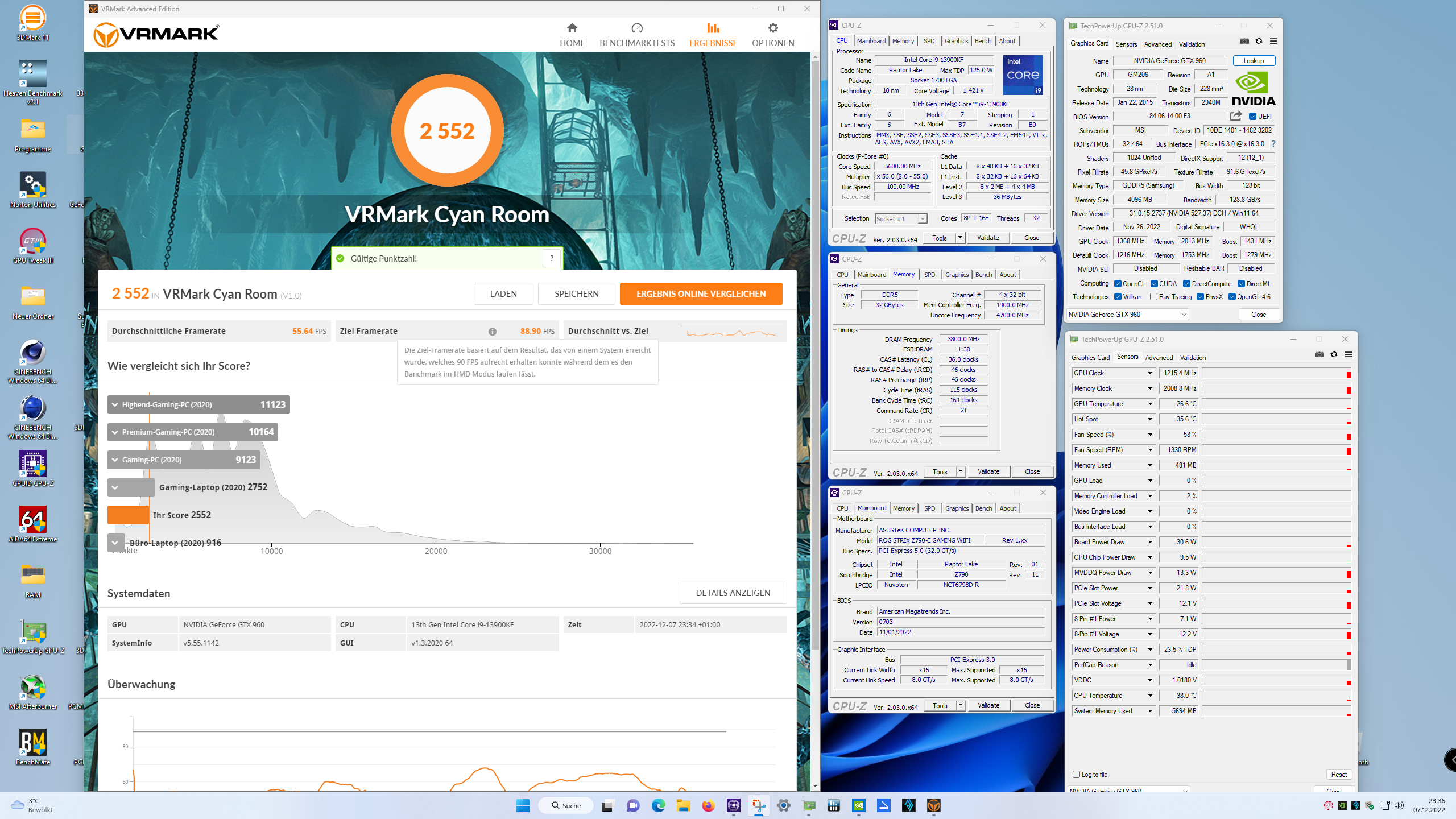Toggle the UEFI checkbox in GPU-Z
This screenshot has height=819, width=1456.
click(1253, 117)
